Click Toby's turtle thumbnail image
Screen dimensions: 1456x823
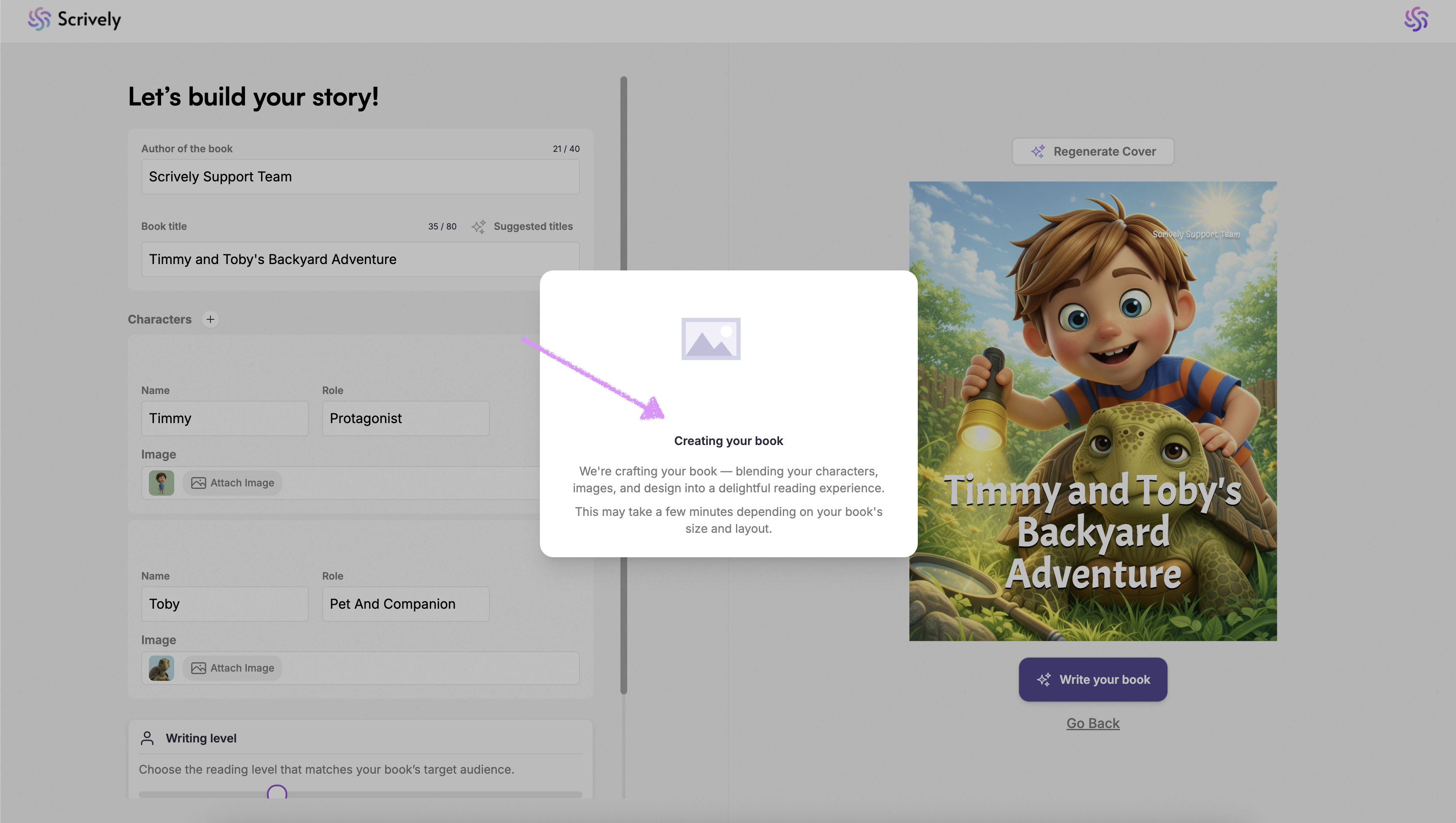161,668
